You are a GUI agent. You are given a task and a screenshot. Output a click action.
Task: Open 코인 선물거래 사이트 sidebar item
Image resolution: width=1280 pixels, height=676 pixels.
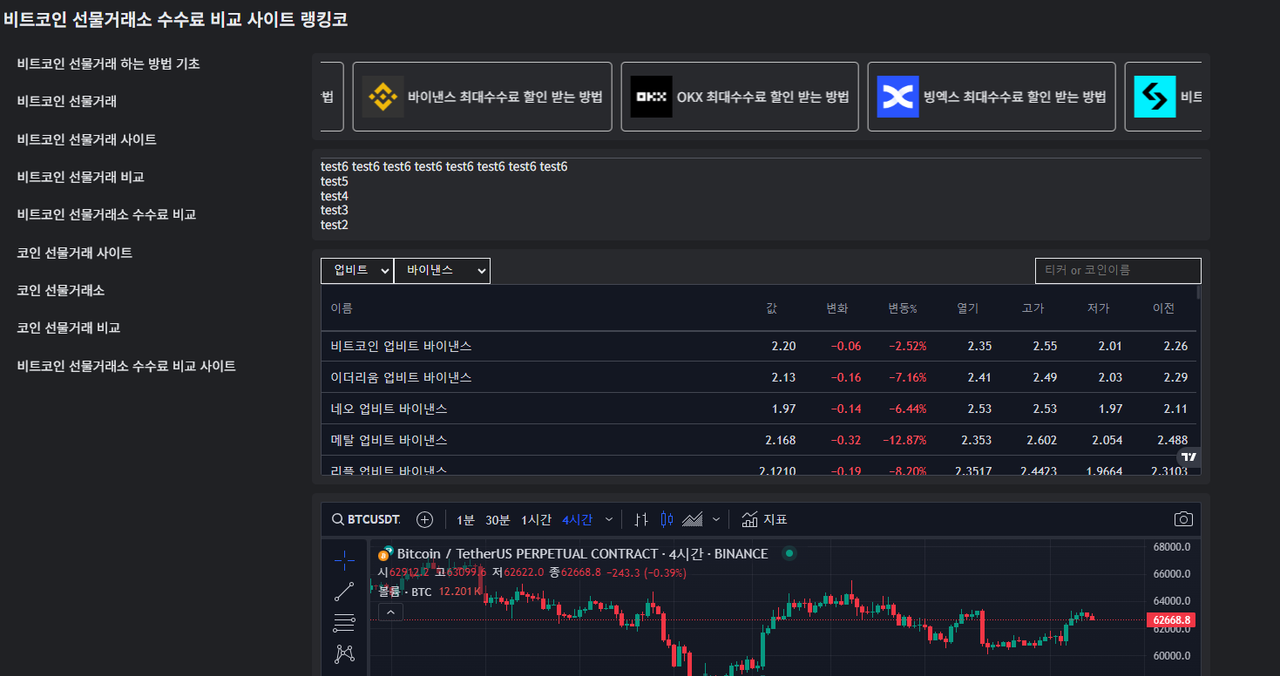(x=75, y=253)
